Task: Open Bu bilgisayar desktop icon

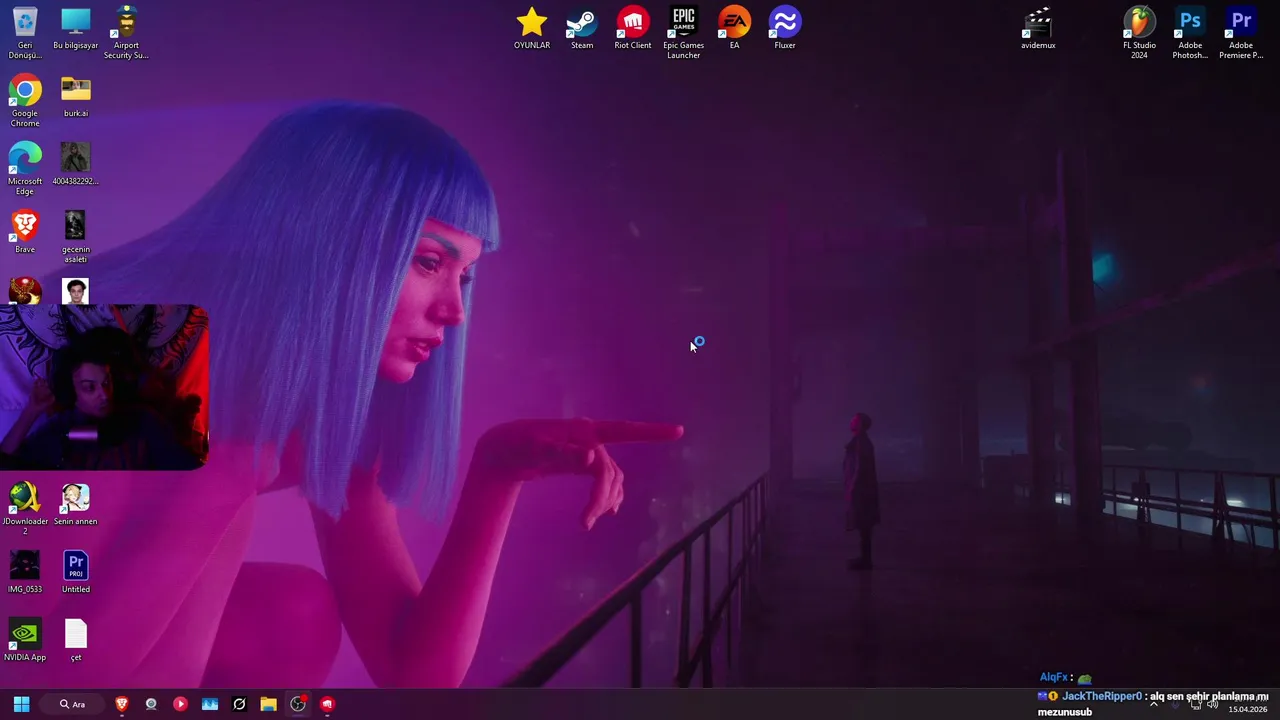Action: click(76, 28)
